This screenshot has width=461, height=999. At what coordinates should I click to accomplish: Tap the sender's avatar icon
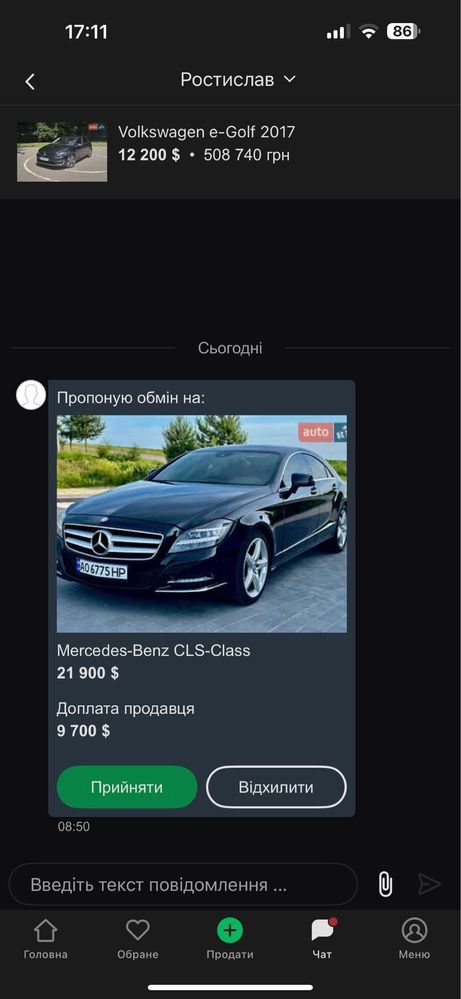click(x=31, y=395)
